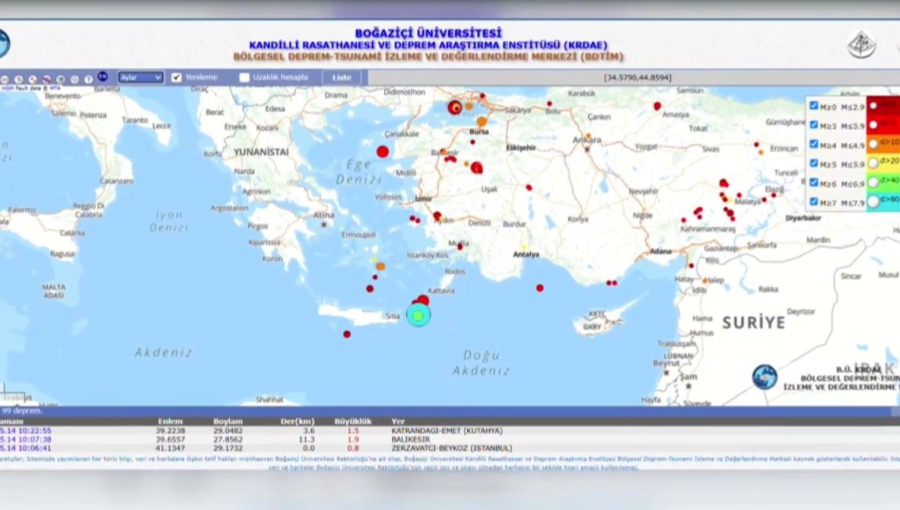Enable the Uzaklık hesapla checkbox
The image size is (900, 510).
pyautogui.click(x=244, y=77)
